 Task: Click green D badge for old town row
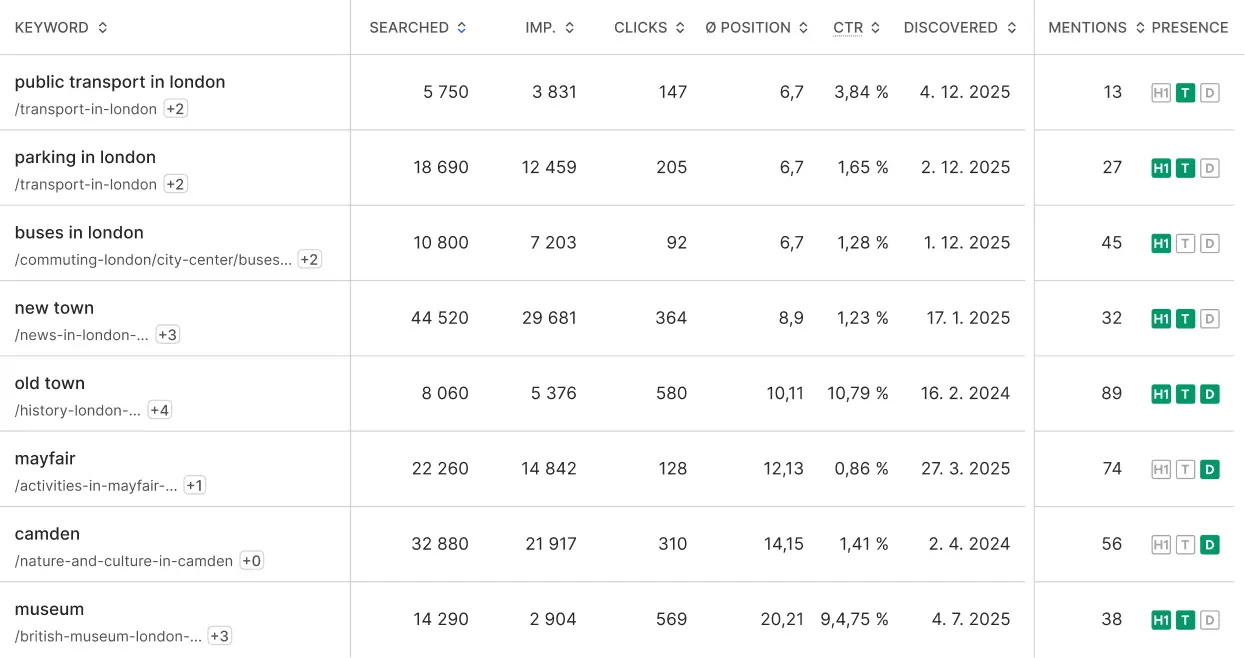[1210, 394]
